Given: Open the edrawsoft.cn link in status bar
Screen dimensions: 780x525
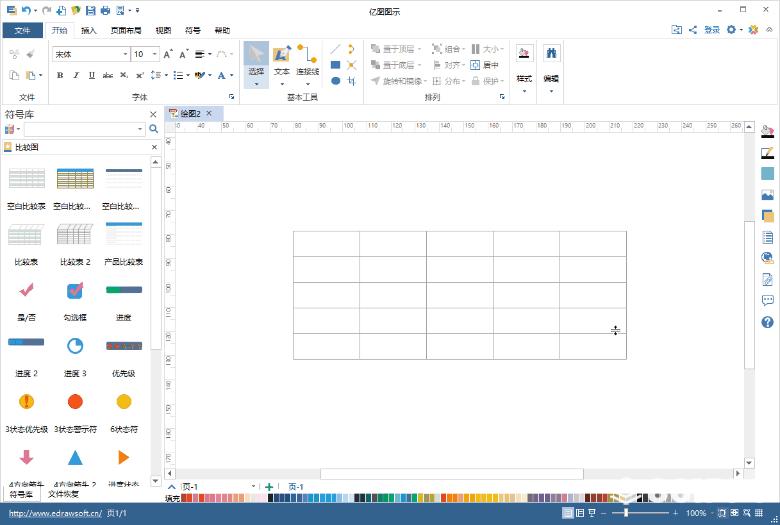Looking at the screenshot, I should coord(55,513).
